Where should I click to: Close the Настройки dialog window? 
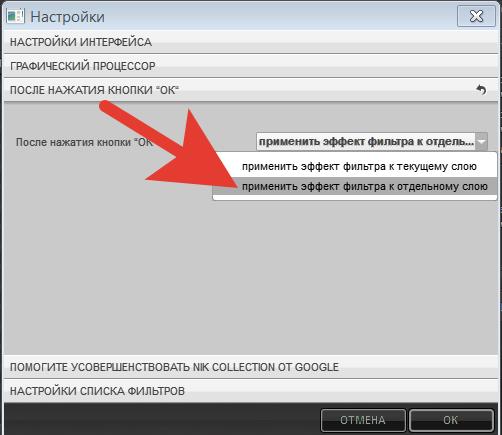pyautogui.click(x=476, y=16)
